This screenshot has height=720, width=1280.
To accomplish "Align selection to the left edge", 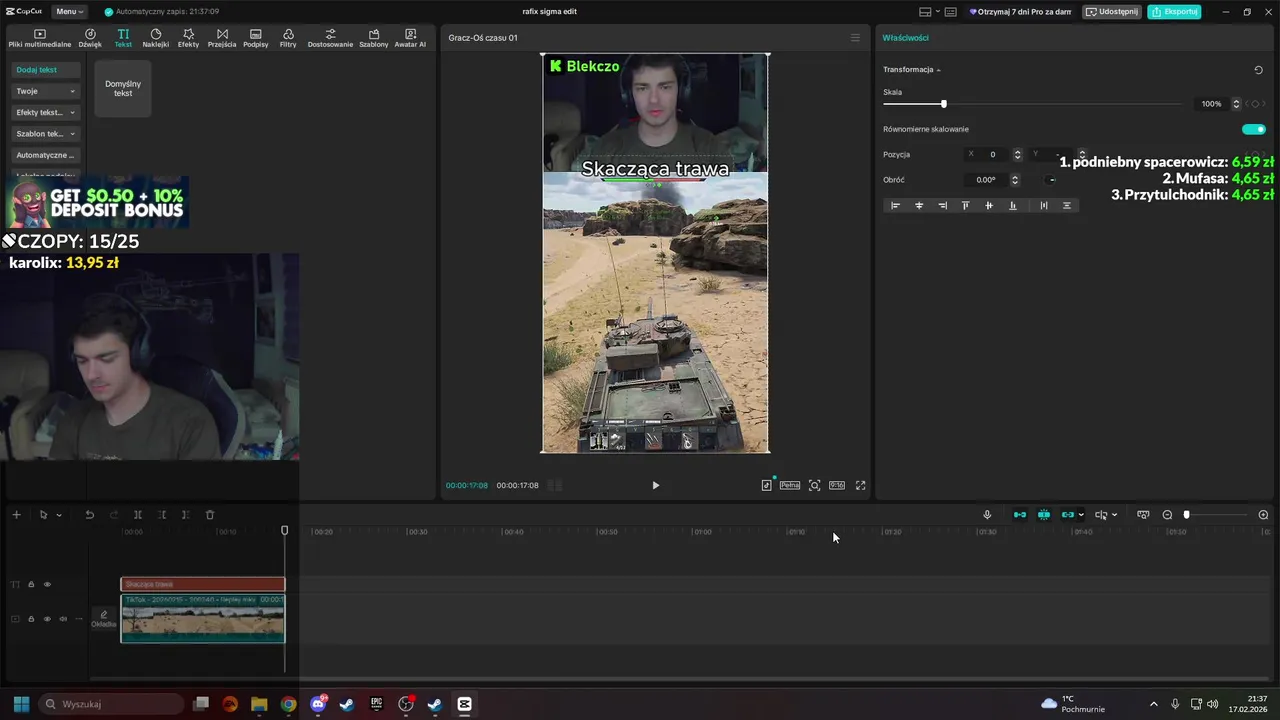I will tap(895, 205).
